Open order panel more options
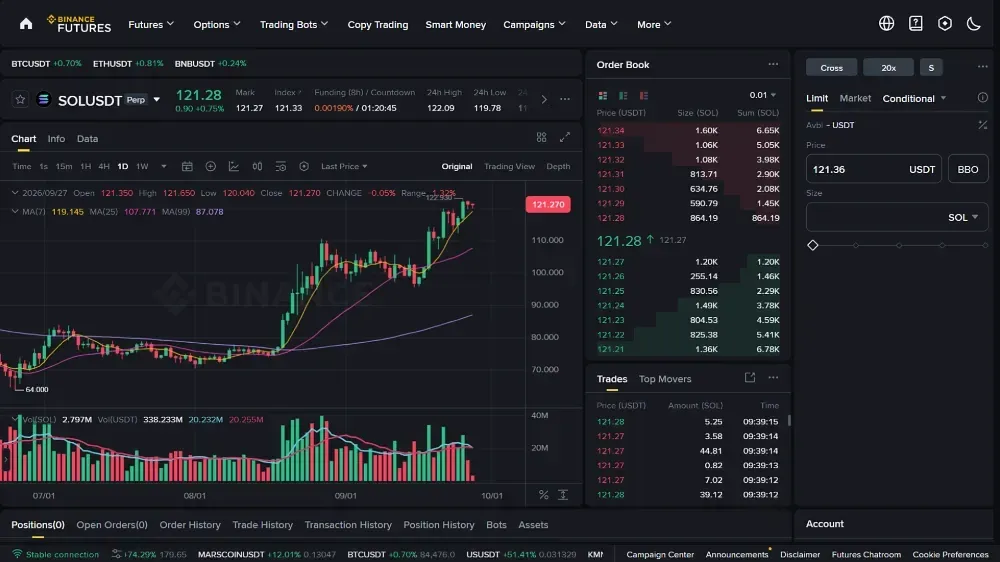The height and width of the screenshot is (562, 1000). pos(982,67)
